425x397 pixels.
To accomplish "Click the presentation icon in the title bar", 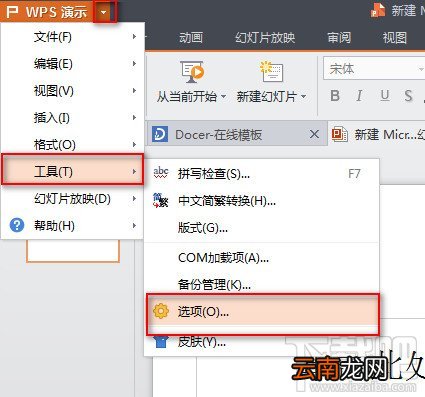I will point(378,10).
